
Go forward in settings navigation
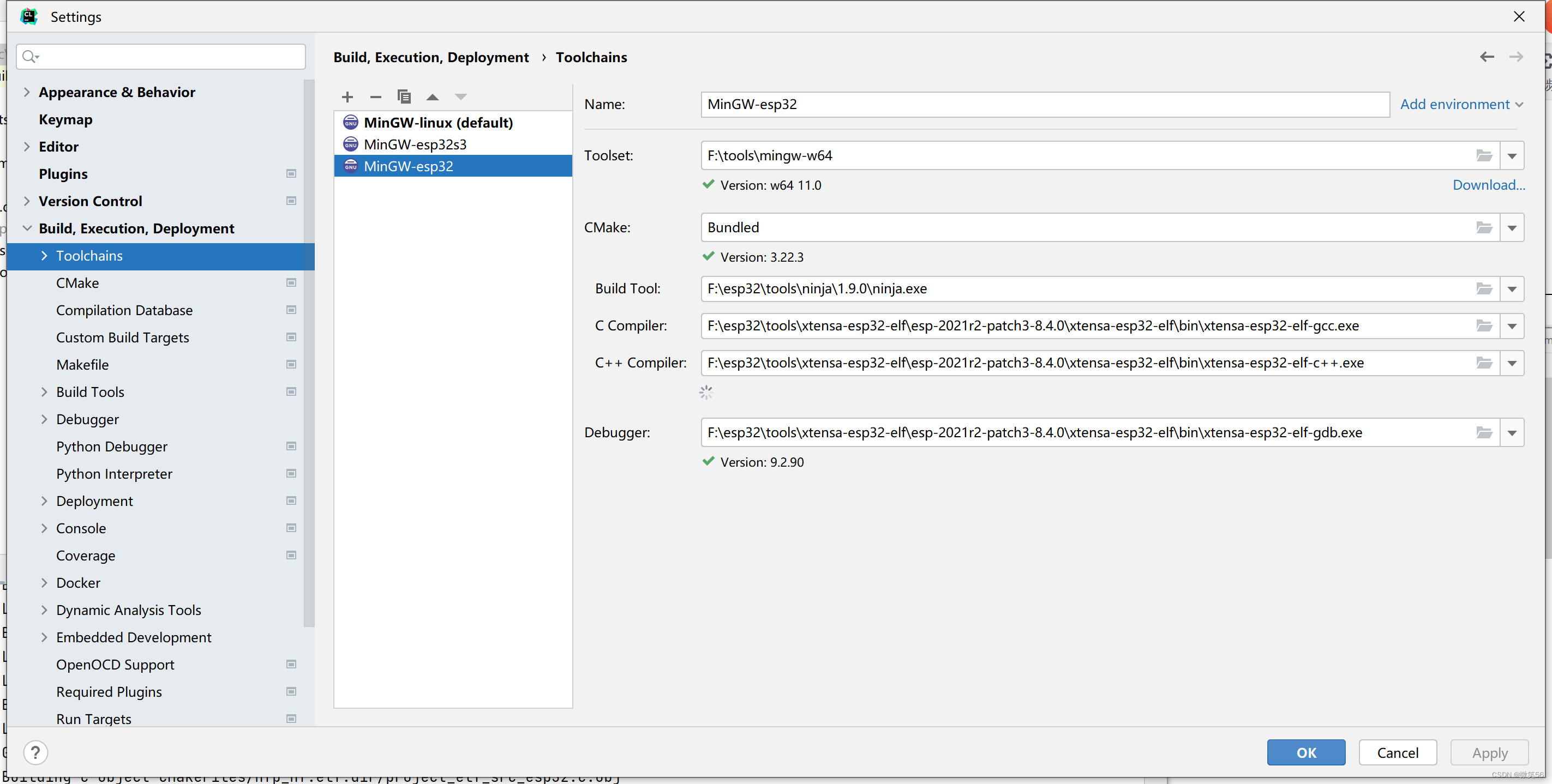1516,57
